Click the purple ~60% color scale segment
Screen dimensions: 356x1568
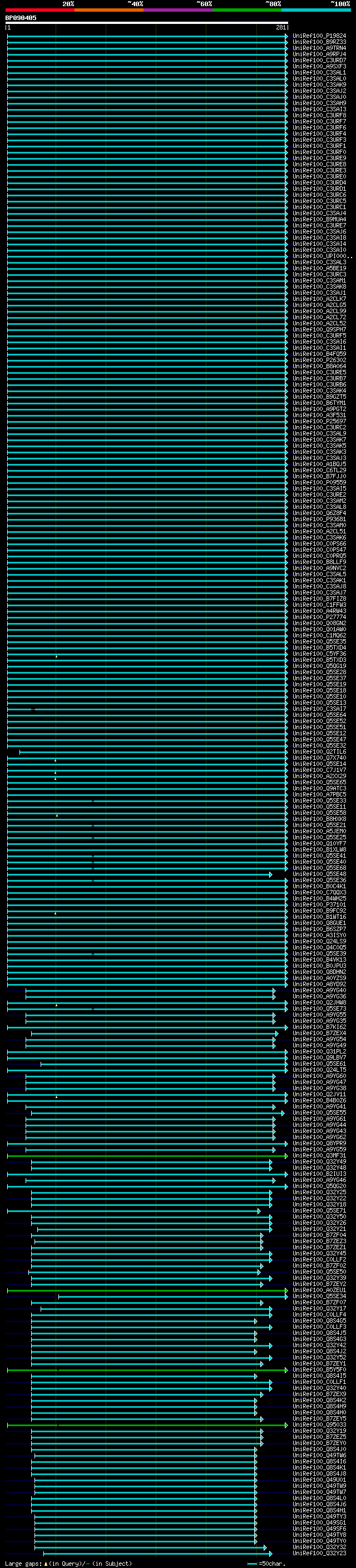point(179,10)
